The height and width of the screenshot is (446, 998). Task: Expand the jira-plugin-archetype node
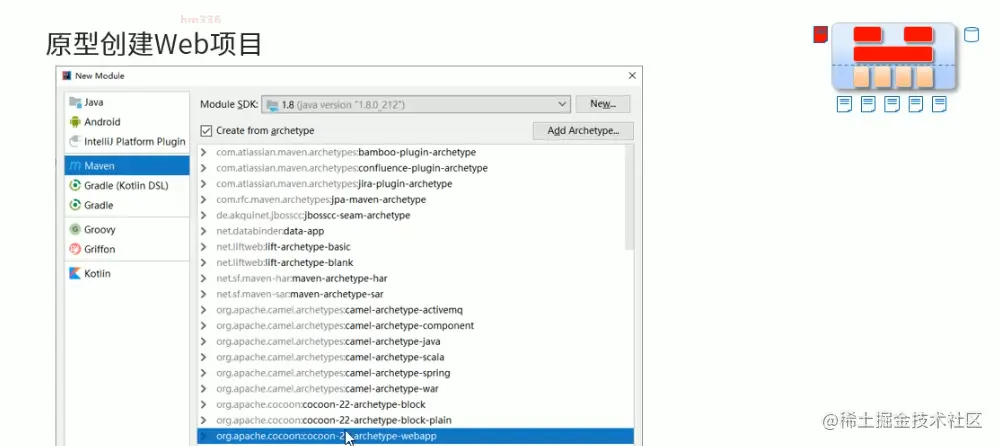coord(203,184)
